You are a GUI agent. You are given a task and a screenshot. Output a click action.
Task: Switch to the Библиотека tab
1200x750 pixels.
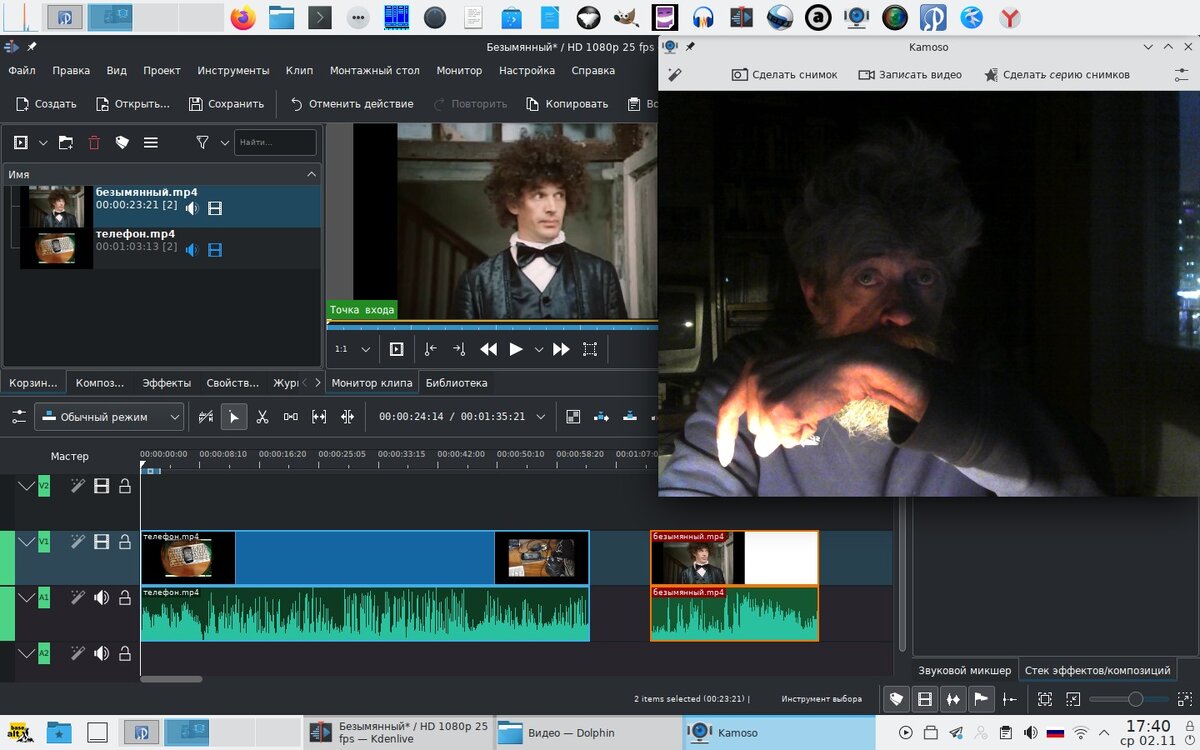click(457, 383)
